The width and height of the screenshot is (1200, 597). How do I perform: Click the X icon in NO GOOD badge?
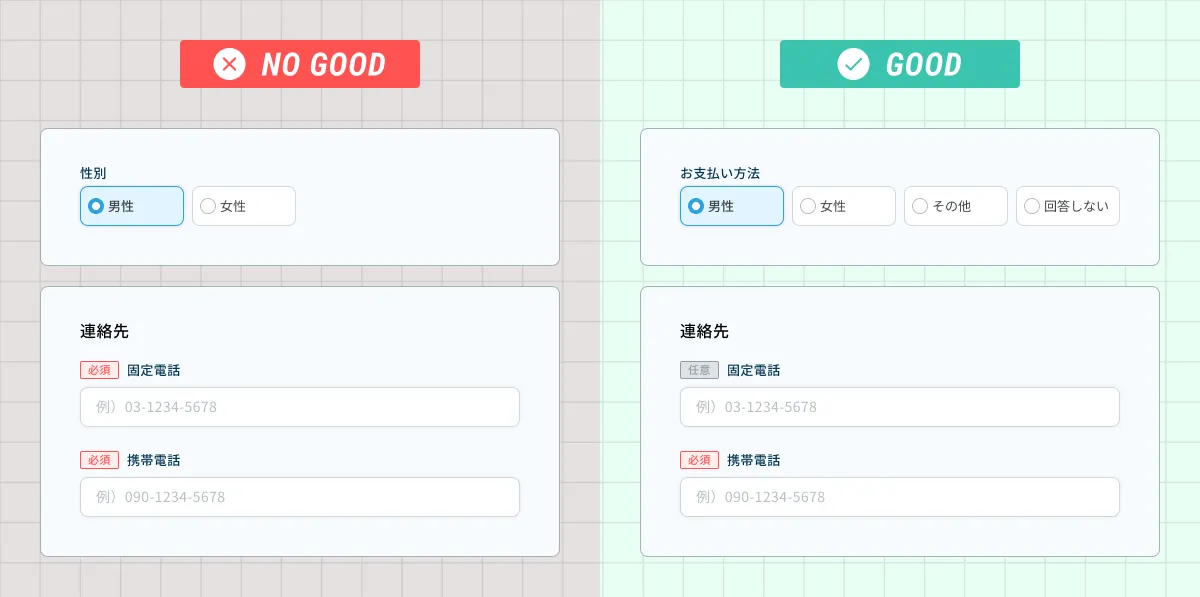coord(229,65)
